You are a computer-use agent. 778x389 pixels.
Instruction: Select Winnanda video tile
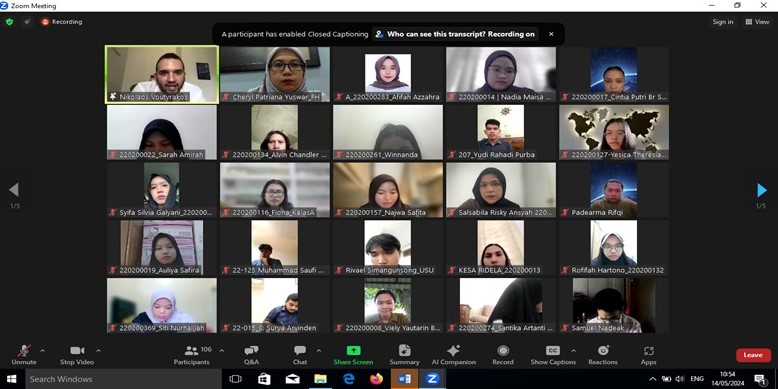coord(388,132)
